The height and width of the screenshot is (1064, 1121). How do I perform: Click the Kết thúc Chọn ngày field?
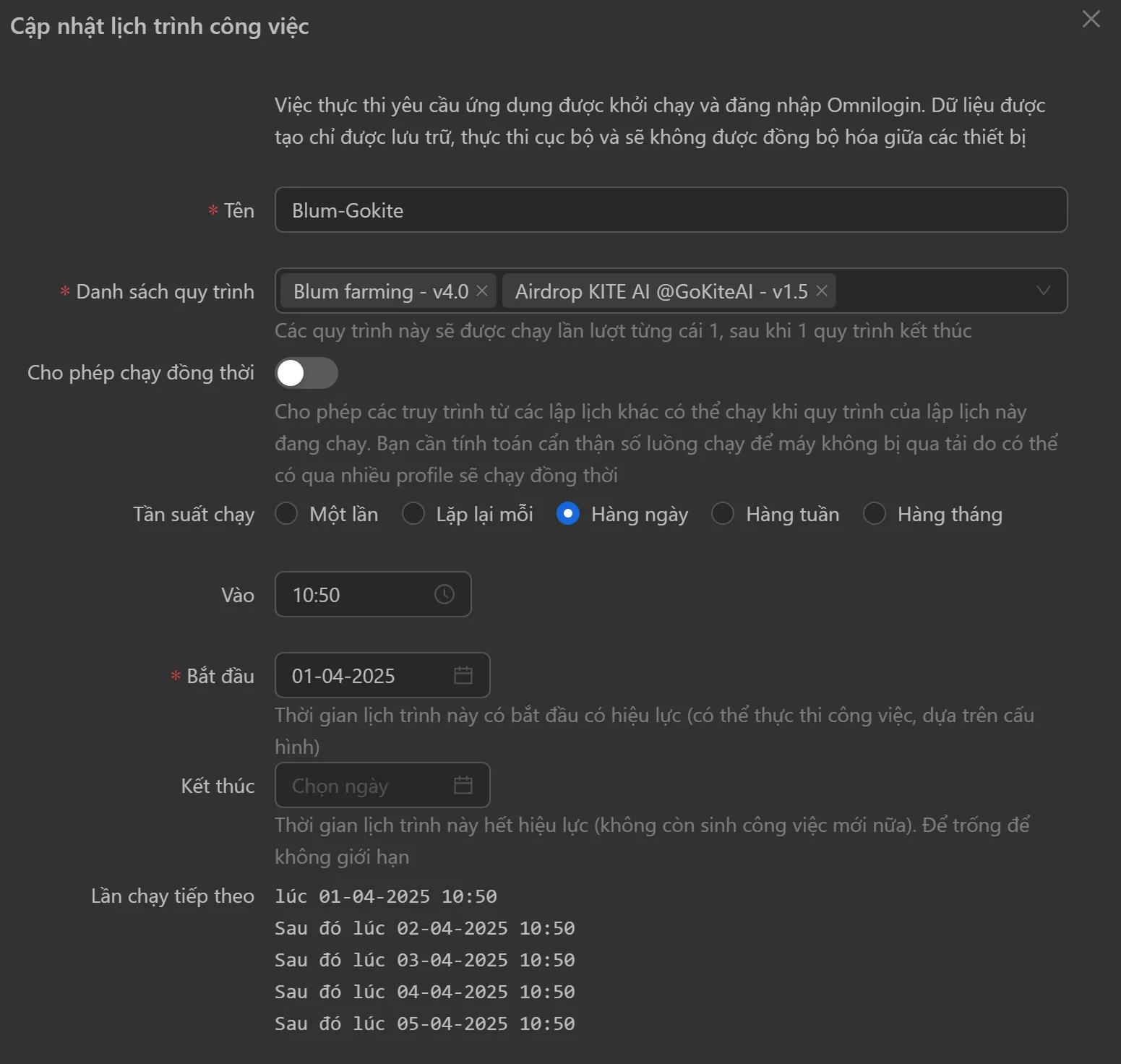(361, 785)
